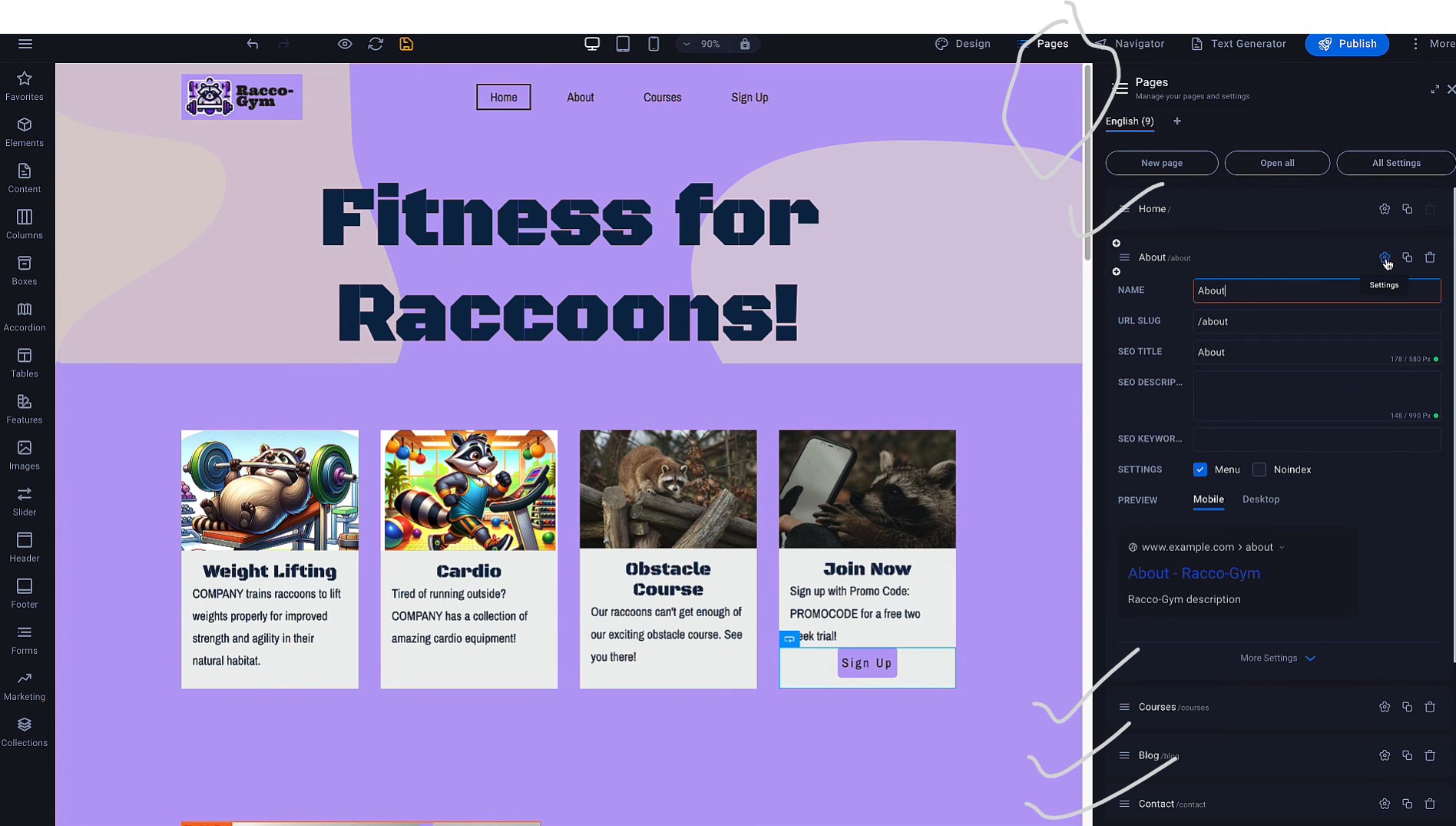Open the Columns panel
The width and height of the screenshot is (1456, 826).
(25, 224)
